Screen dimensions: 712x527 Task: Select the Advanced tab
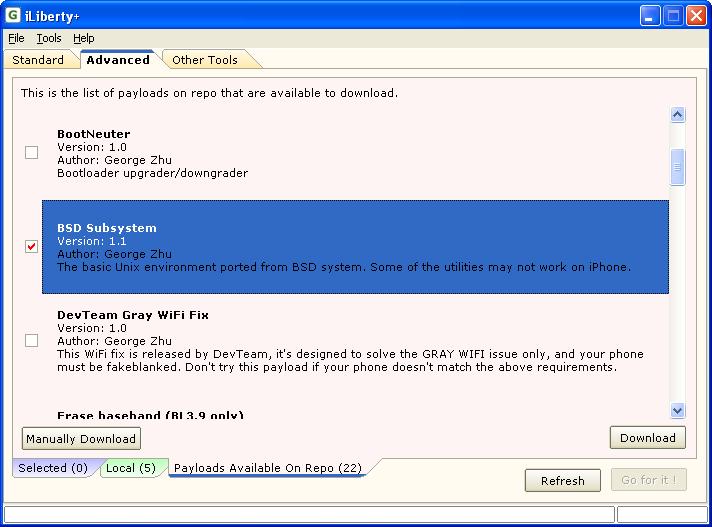click(x=118, y=60)
